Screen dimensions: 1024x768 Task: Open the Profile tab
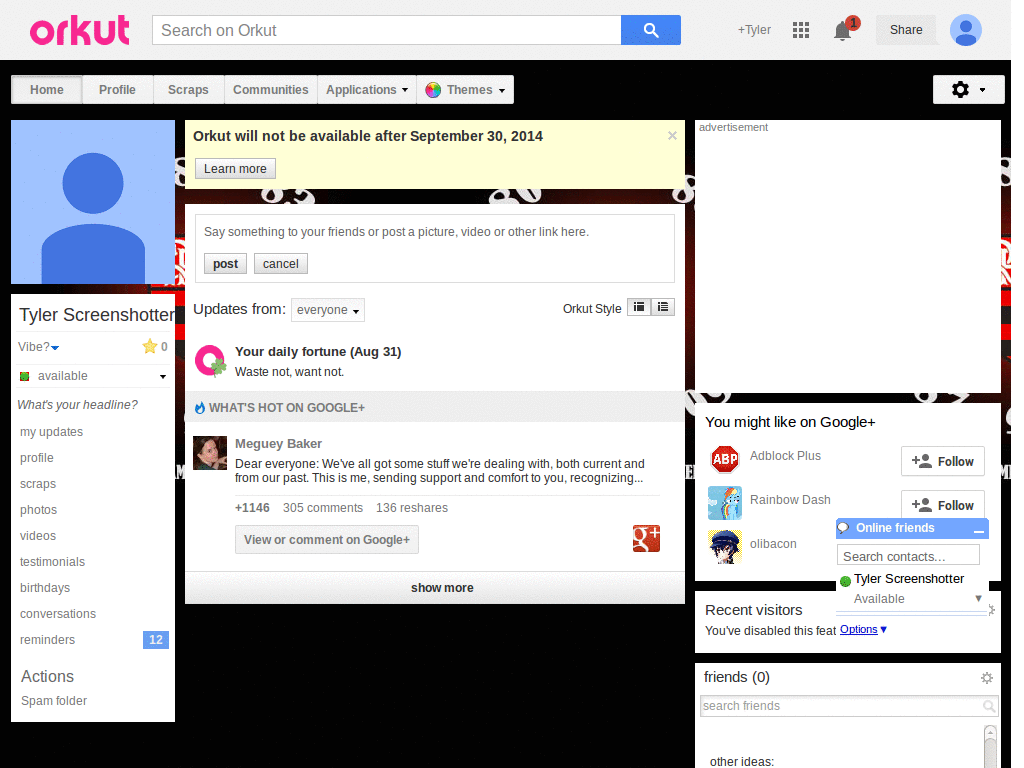coord(118,90)
